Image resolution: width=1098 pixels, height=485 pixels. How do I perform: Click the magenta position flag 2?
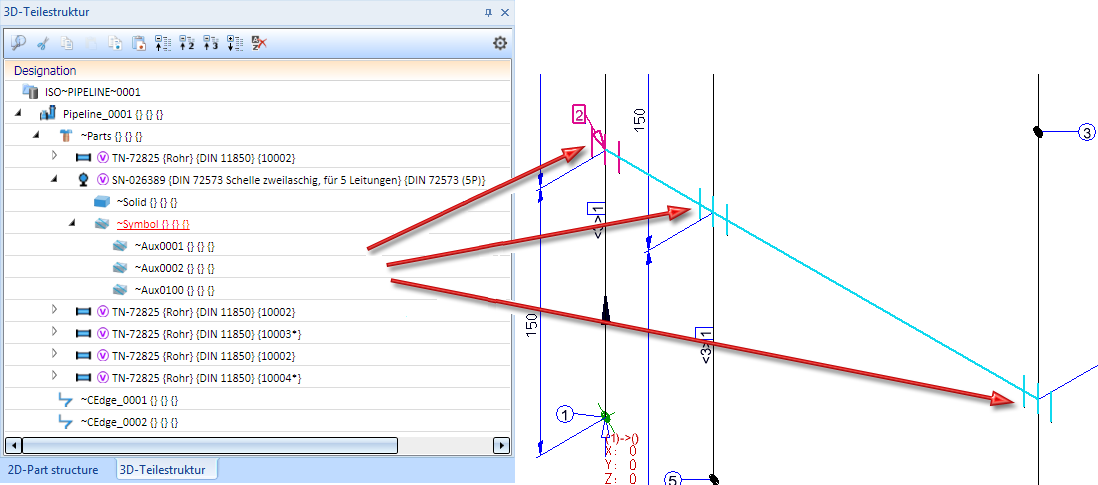tap(580, 115)
